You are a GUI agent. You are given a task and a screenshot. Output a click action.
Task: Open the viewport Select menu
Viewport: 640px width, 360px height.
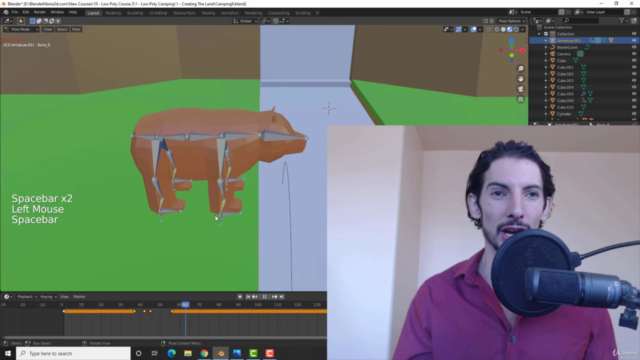pos(62,29)
